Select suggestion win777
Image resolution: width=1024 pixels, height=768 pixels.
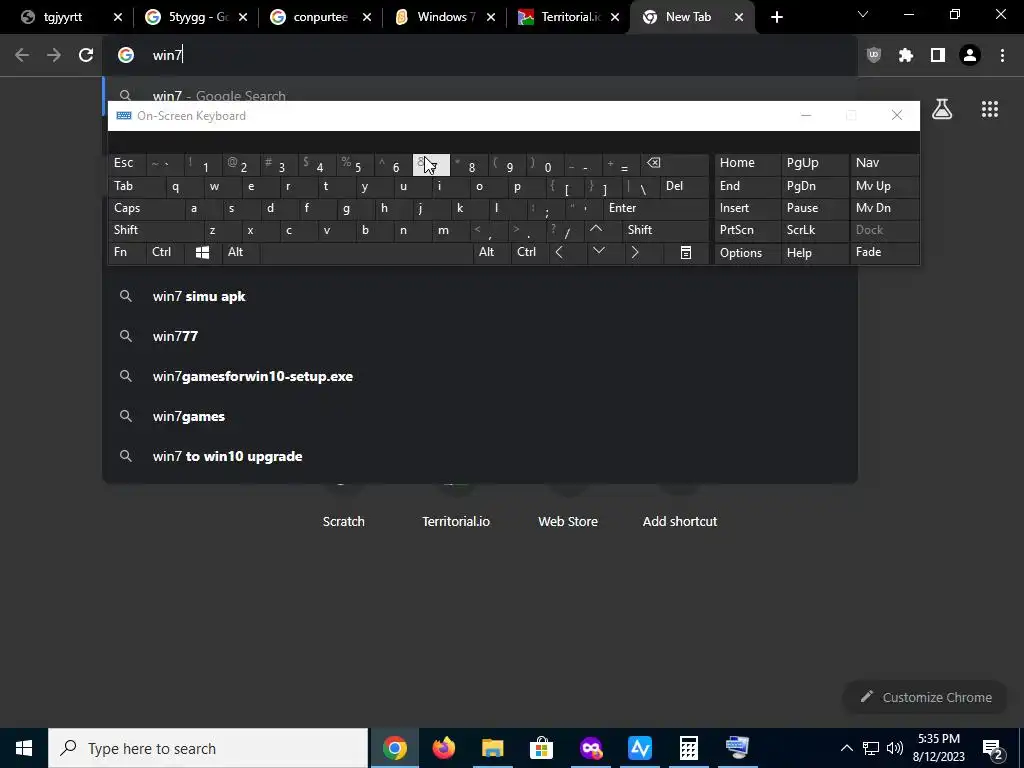pos(480,336)
